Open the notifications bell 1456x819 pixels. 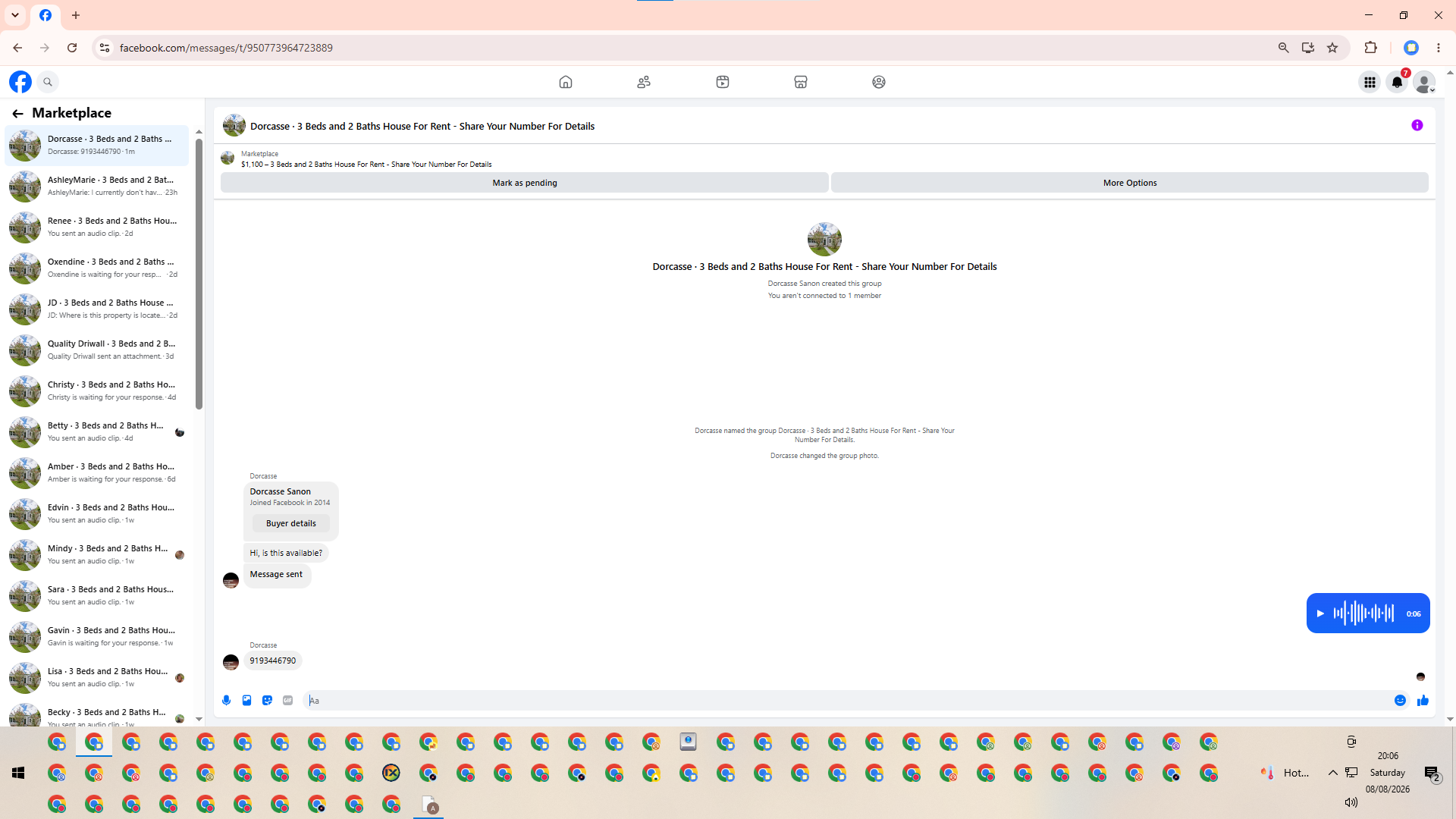[x=1397, y=82]
